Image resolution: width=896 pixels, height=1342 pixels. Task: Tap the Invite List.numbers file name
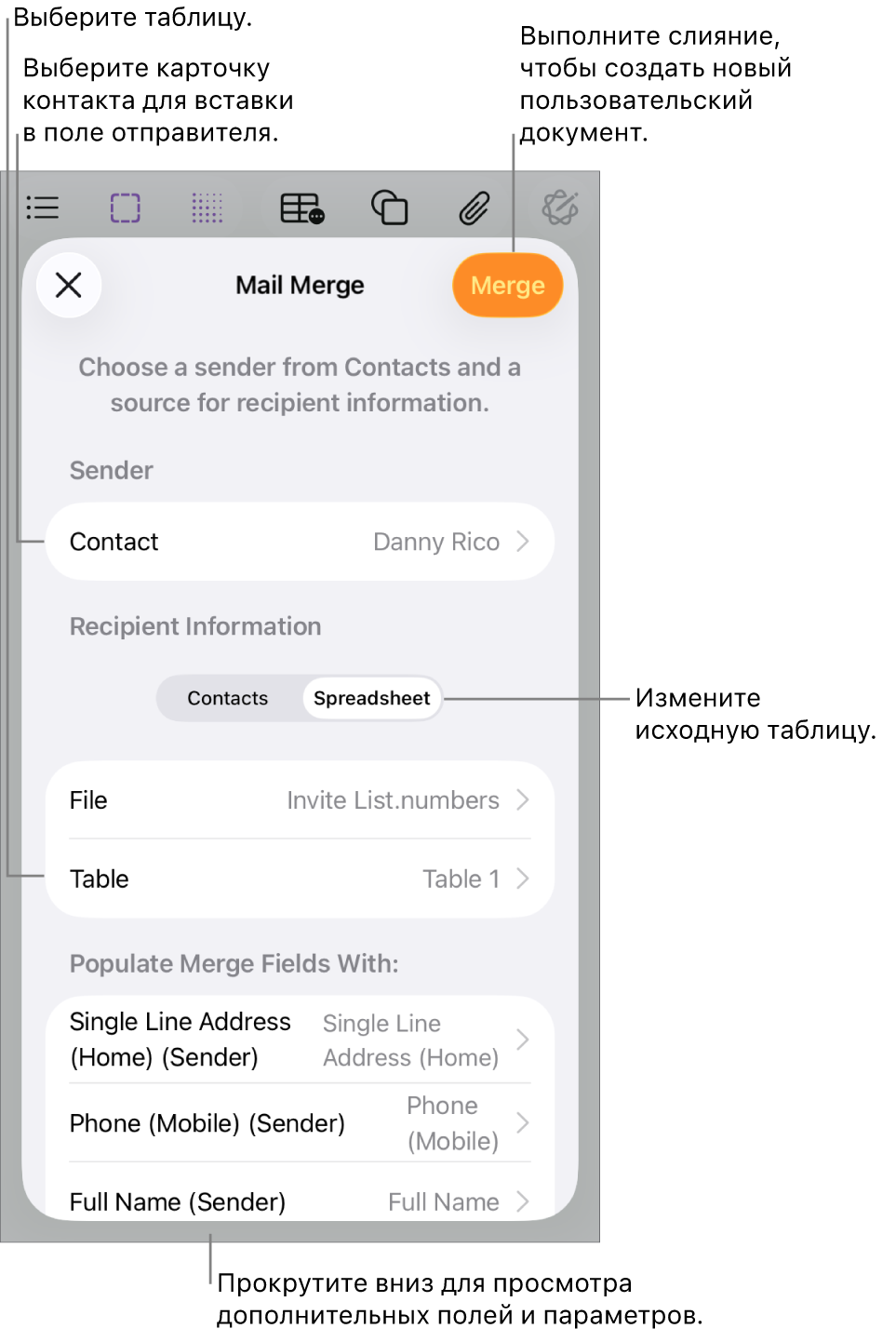(x=393, y=800)
